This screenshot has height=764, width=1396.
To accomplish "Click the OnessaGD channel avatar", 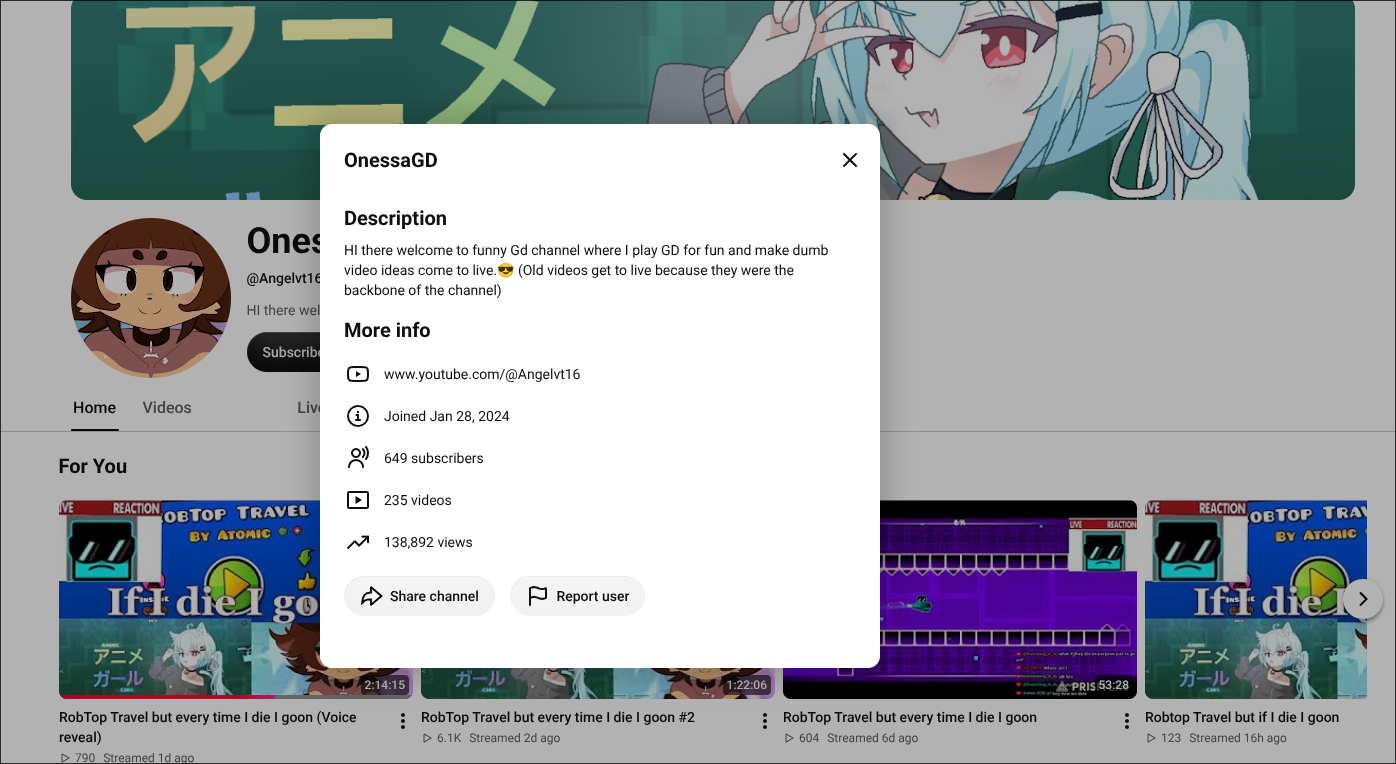I will tap(151, 298).
